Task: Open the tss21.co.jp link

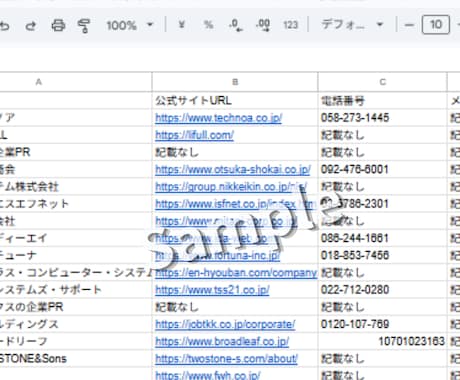Action: [212, 290]
